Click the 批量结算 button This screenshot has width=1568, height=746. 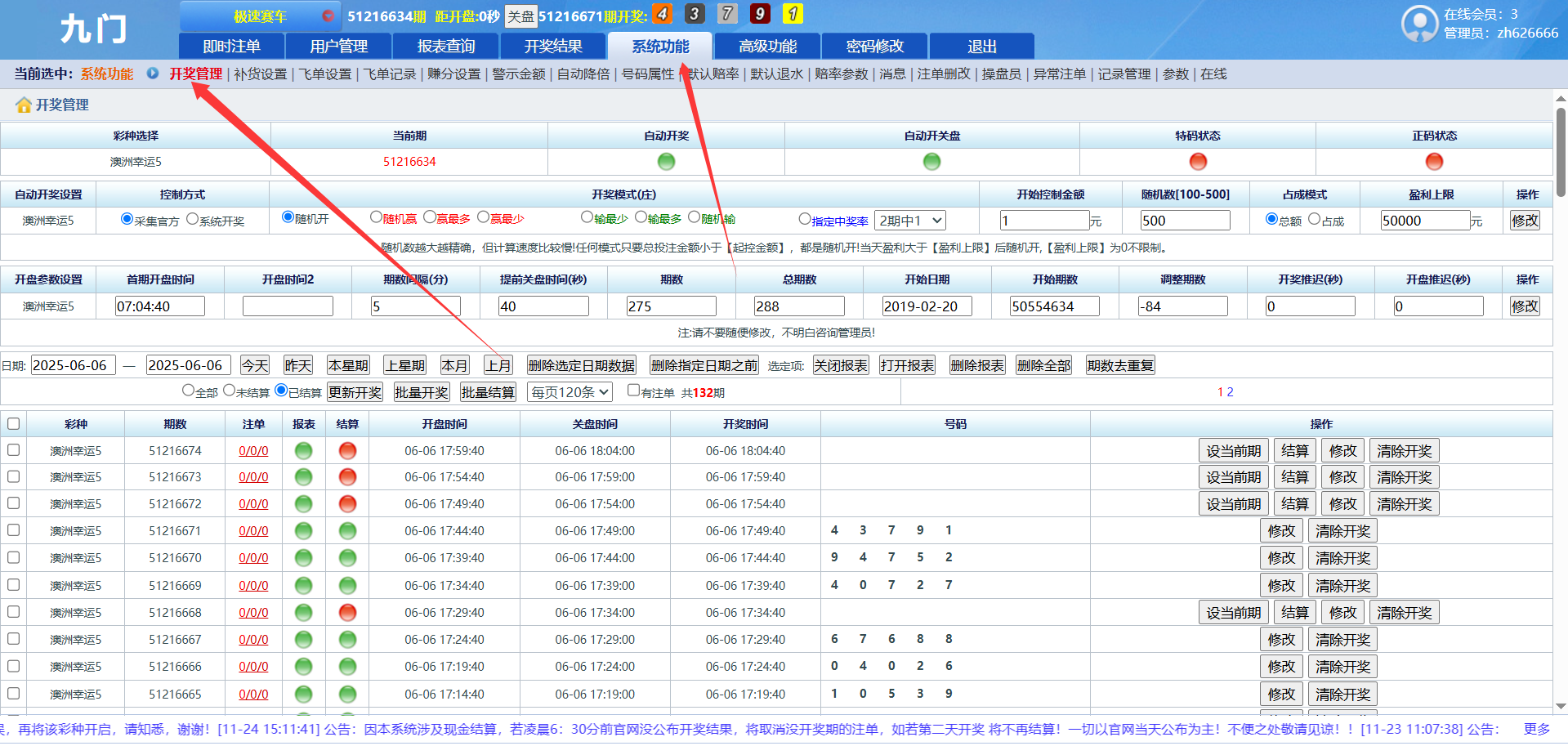pos(488,392)
